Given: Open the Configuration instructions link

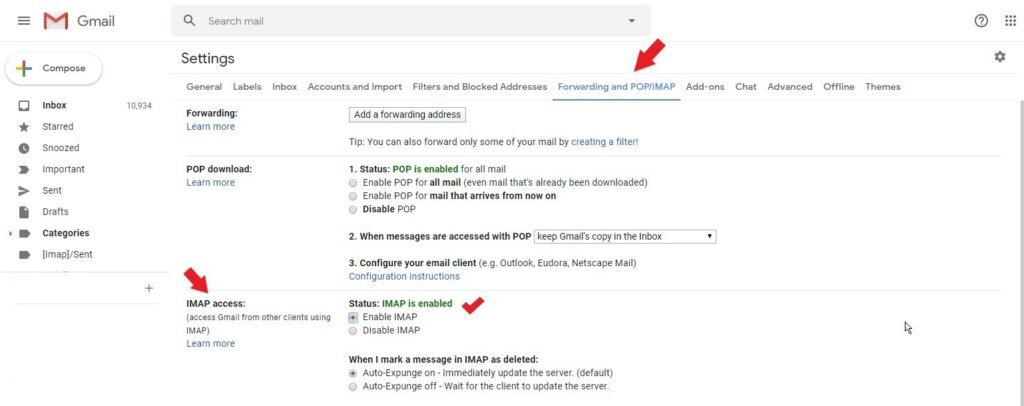Looking at the screenshot, I should point(404,276).
